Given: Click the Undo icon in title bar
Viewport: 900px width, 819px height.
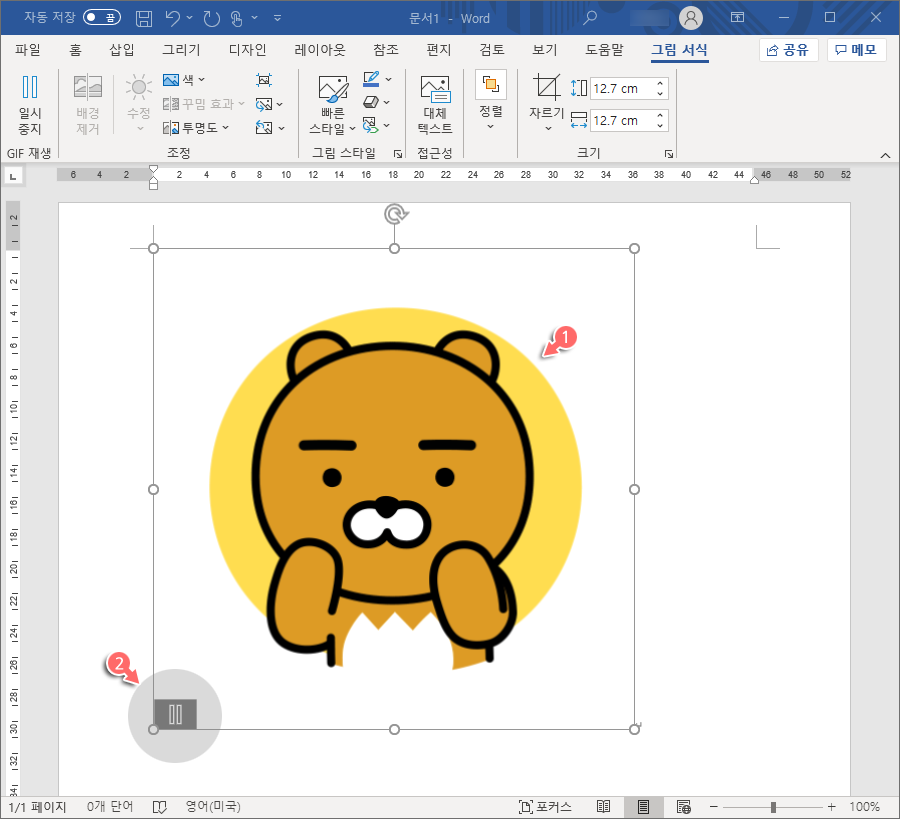Looking at the screenshot, I should (170, 17).
